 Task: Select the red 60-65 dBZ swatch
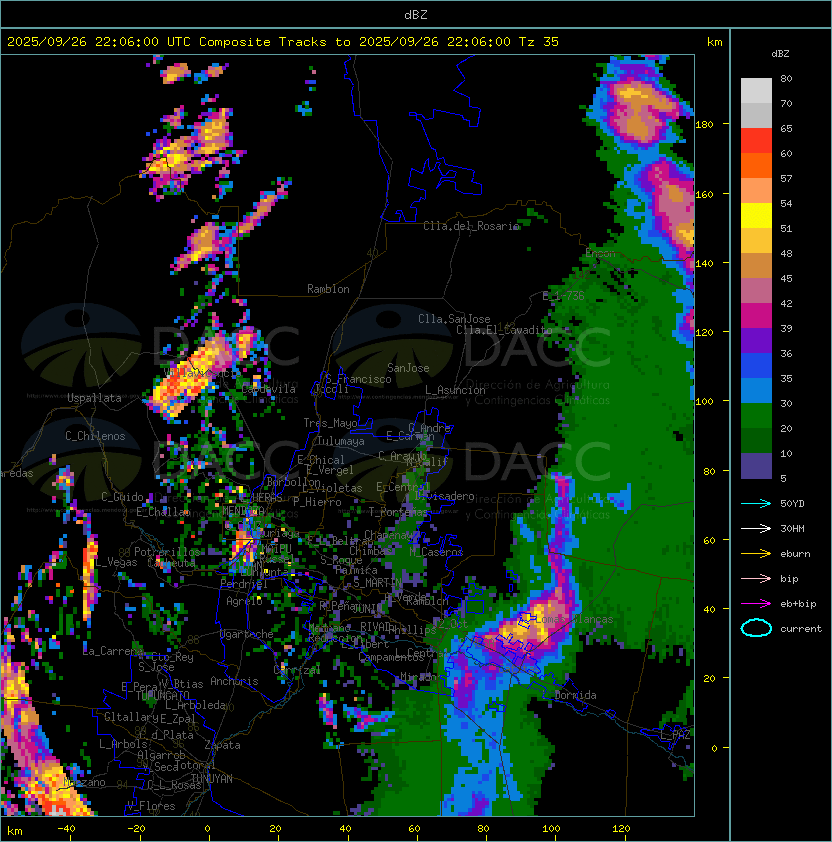pyautogui.click(x=756, y=141)
